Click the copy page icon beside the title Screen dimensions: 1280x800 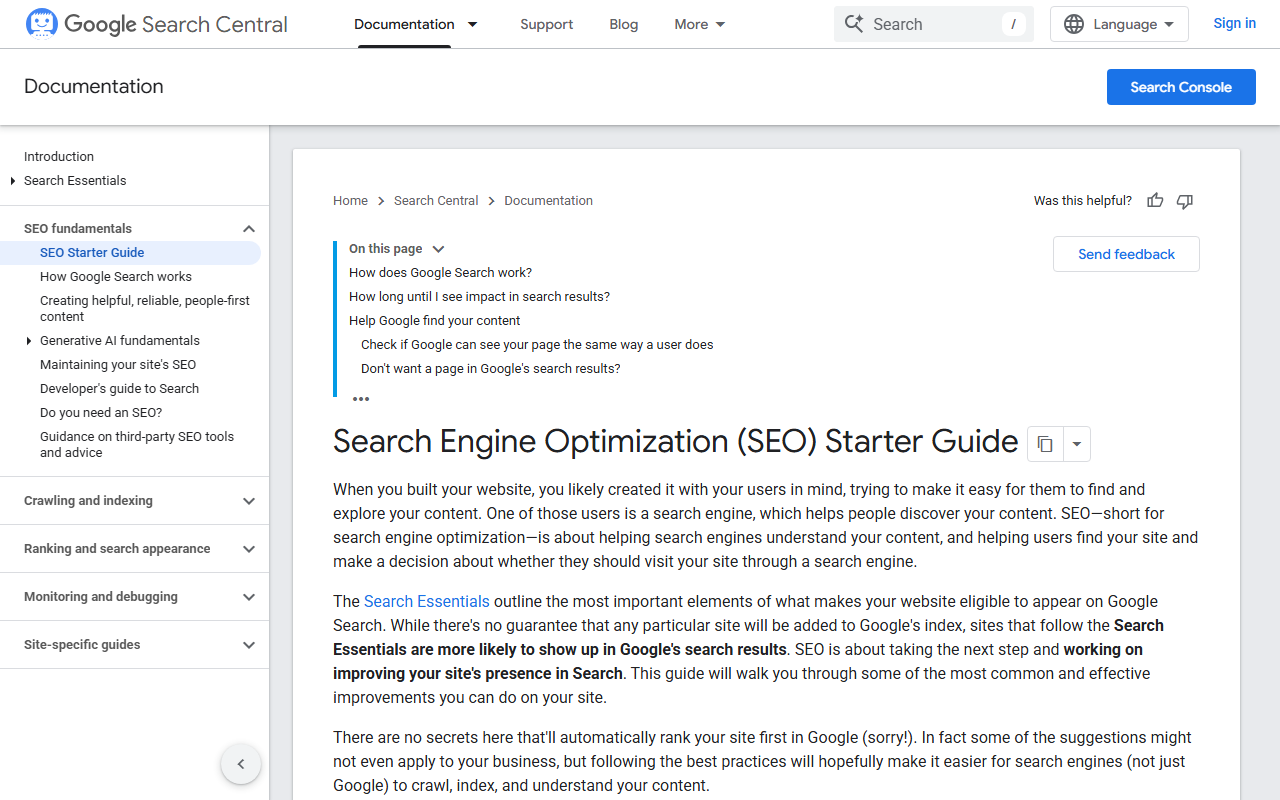[x=1045, y=444]
